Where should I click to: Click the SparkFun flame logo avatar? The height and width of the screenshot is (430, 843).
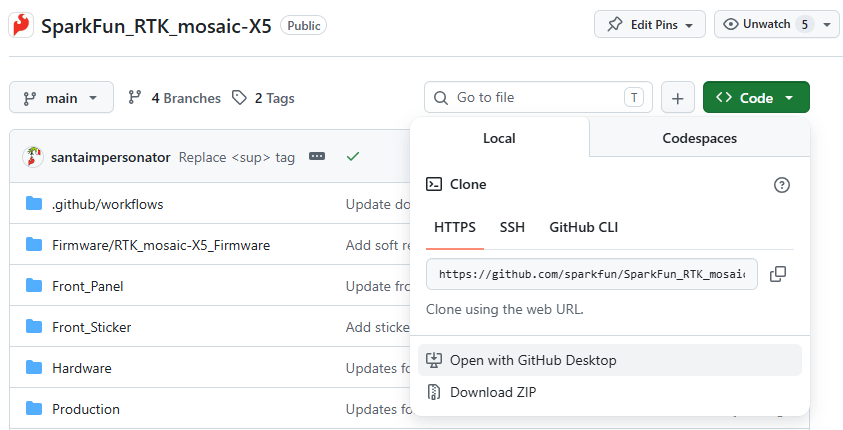click(x=22, y=25)
